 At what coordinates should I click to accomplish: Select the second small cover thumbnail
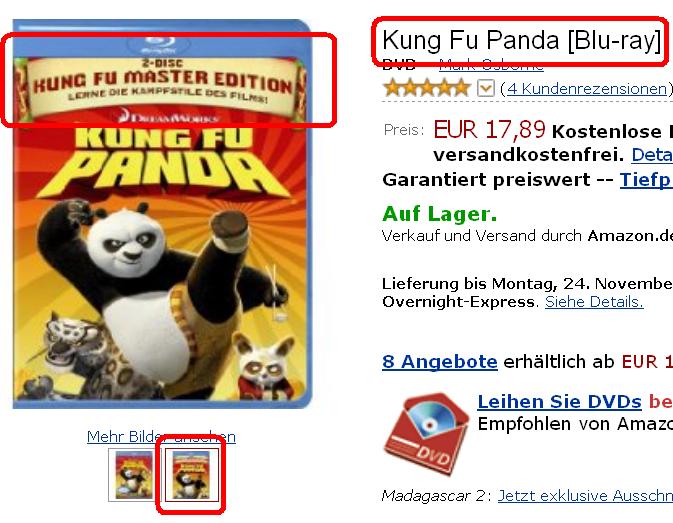(x=191, y=475)
